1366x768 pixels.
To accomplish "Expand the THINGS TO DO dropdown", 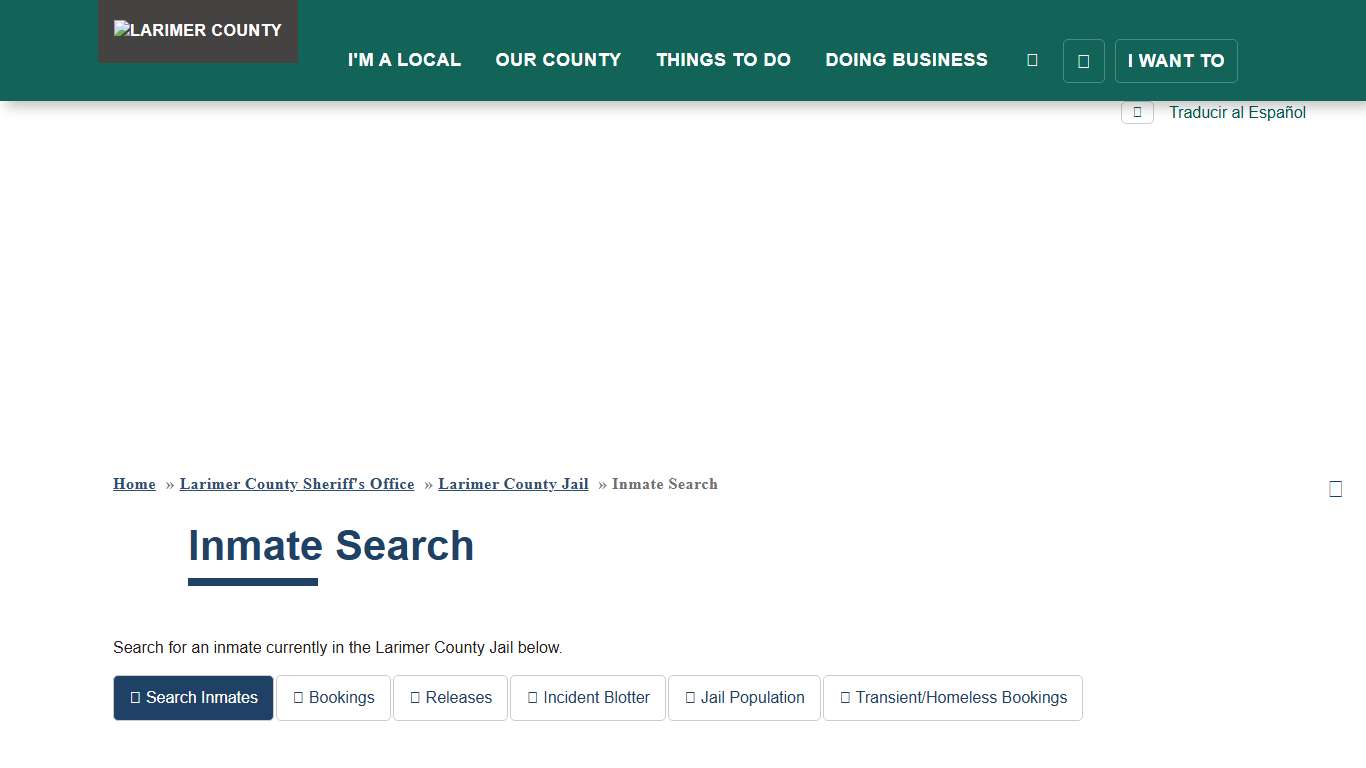I will pos(723,60).
